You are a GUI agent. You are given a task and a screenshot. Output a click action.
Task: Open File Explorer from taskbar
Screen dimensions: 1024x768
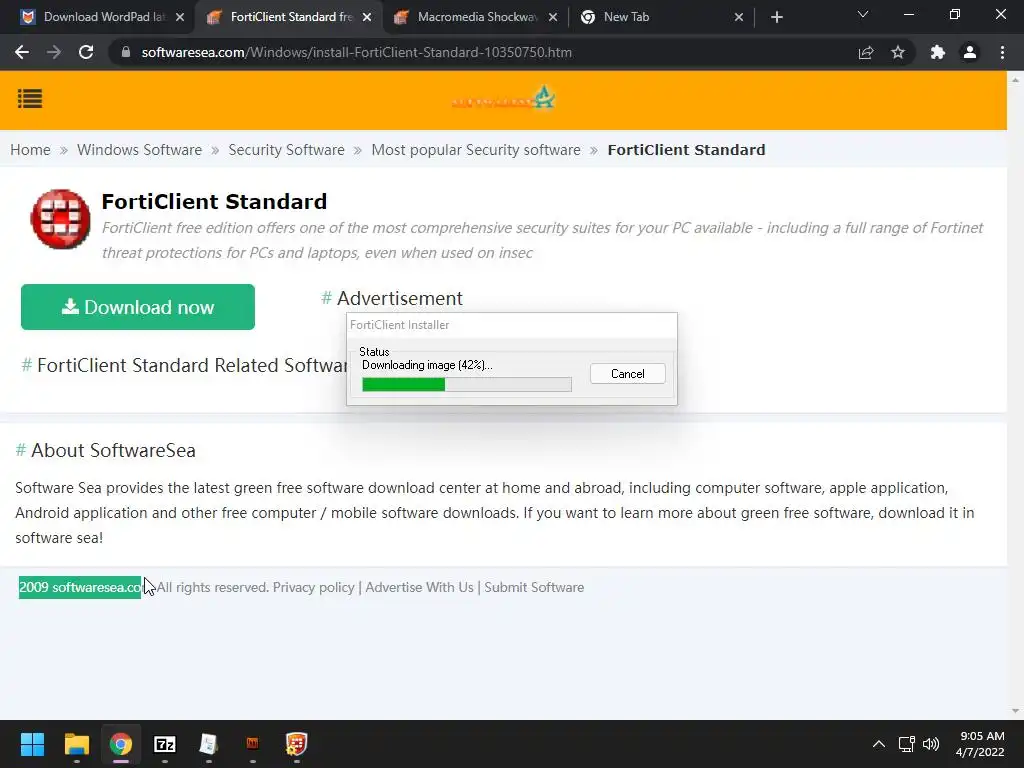76,744
